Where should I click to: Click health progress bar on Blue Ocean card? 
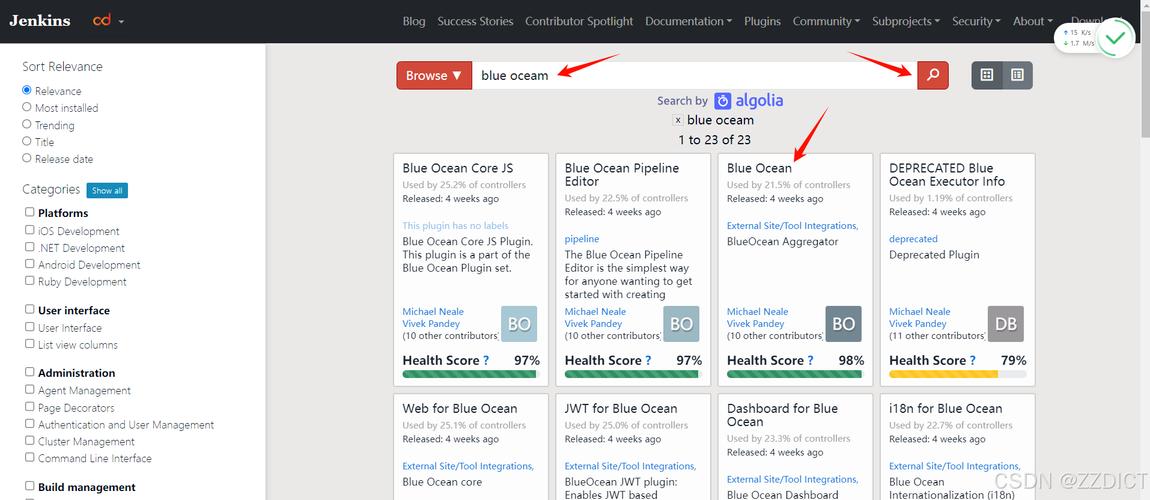tap(795, 374)
